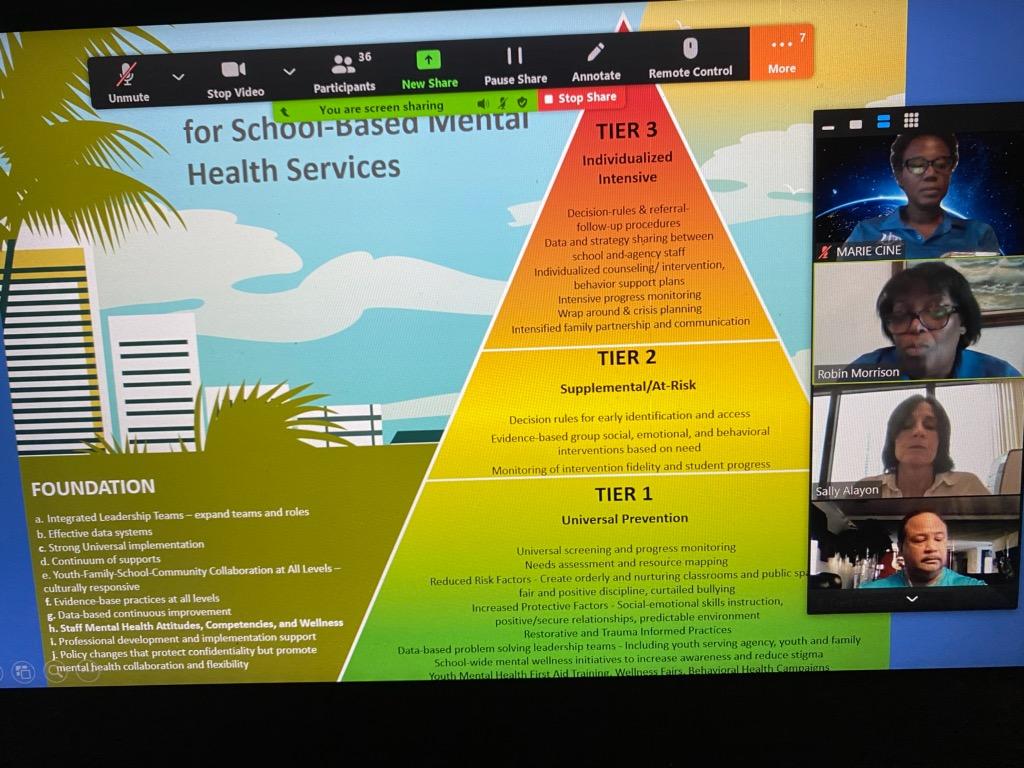Switch video panel to thumbnail strip view

click(884, 121)
